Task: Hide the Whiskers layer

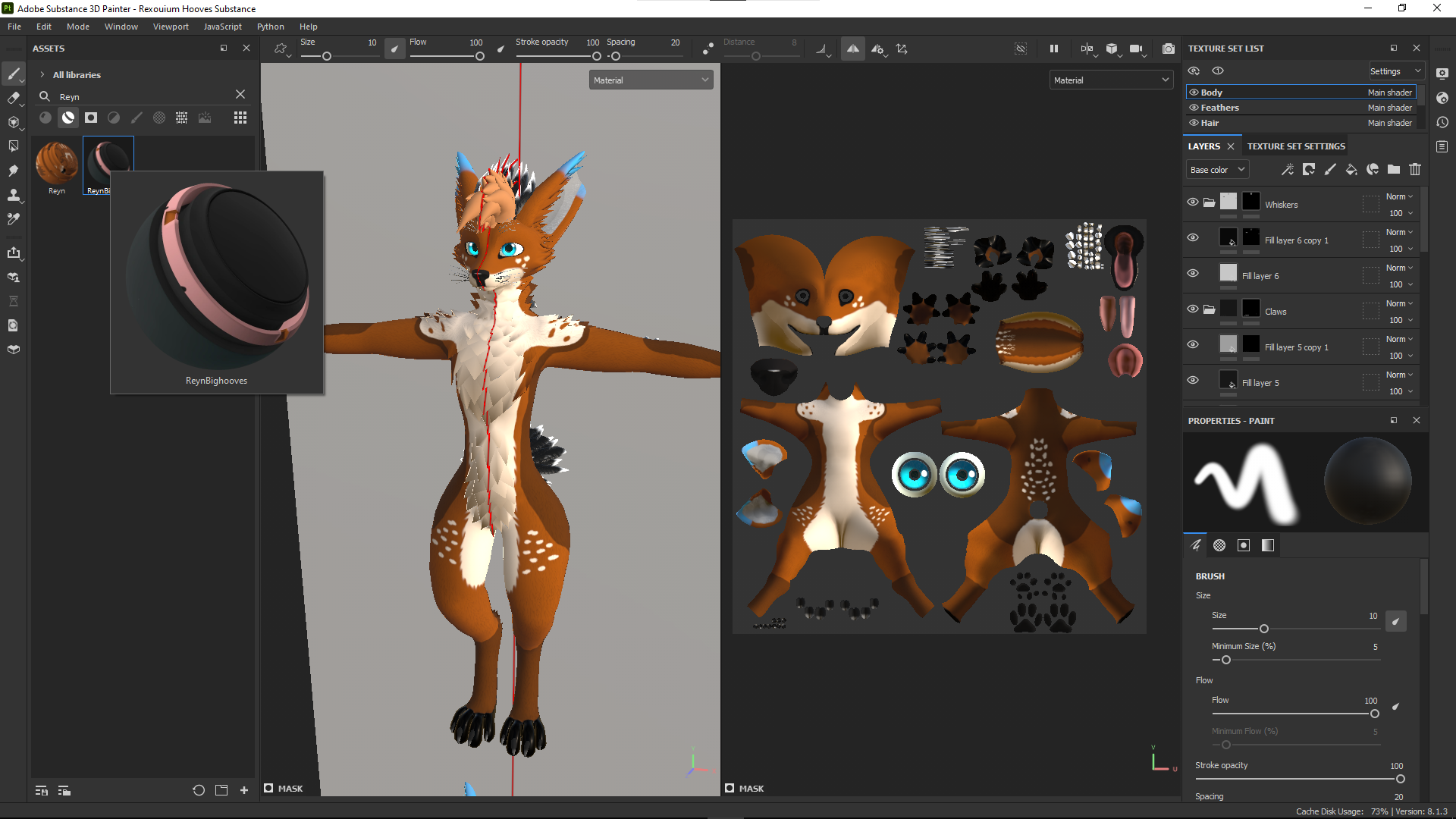Action: pos(1193,202)
